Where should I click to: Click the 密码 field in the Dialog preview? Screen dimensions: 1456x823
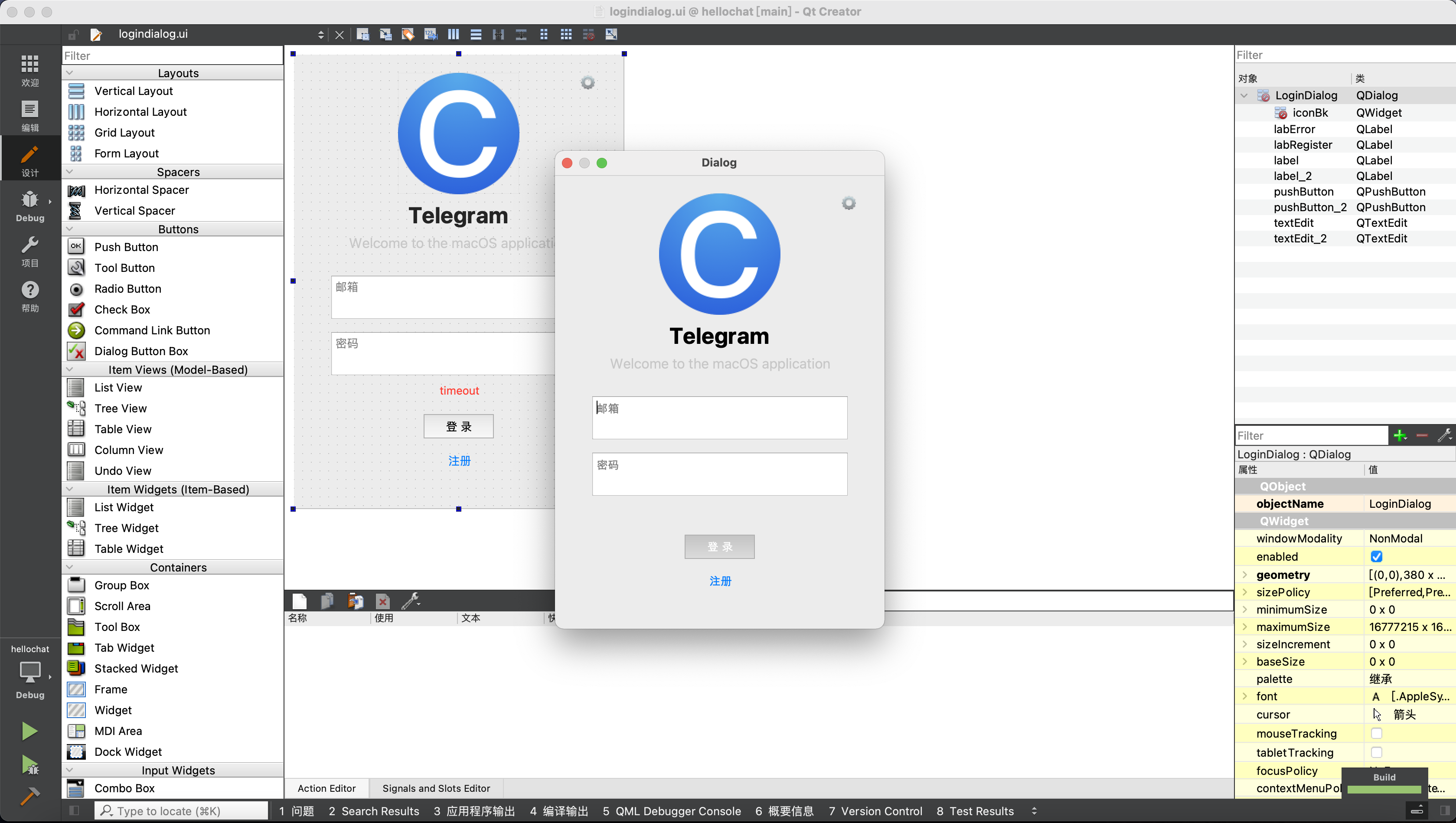coord(719,474)
